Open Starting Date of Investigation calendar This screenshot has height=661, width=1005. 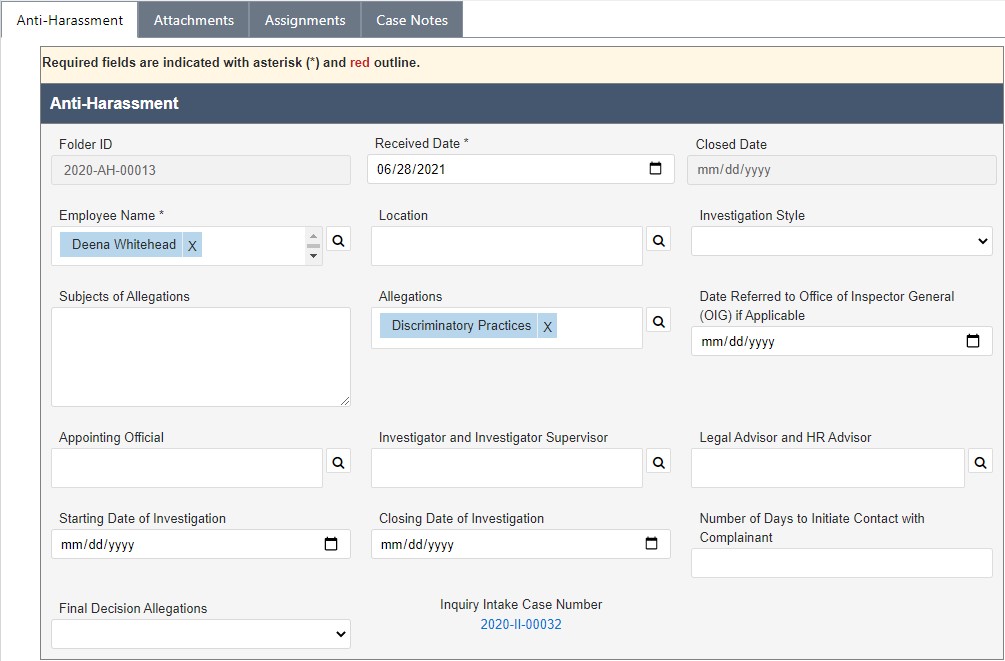click(331, 544)
